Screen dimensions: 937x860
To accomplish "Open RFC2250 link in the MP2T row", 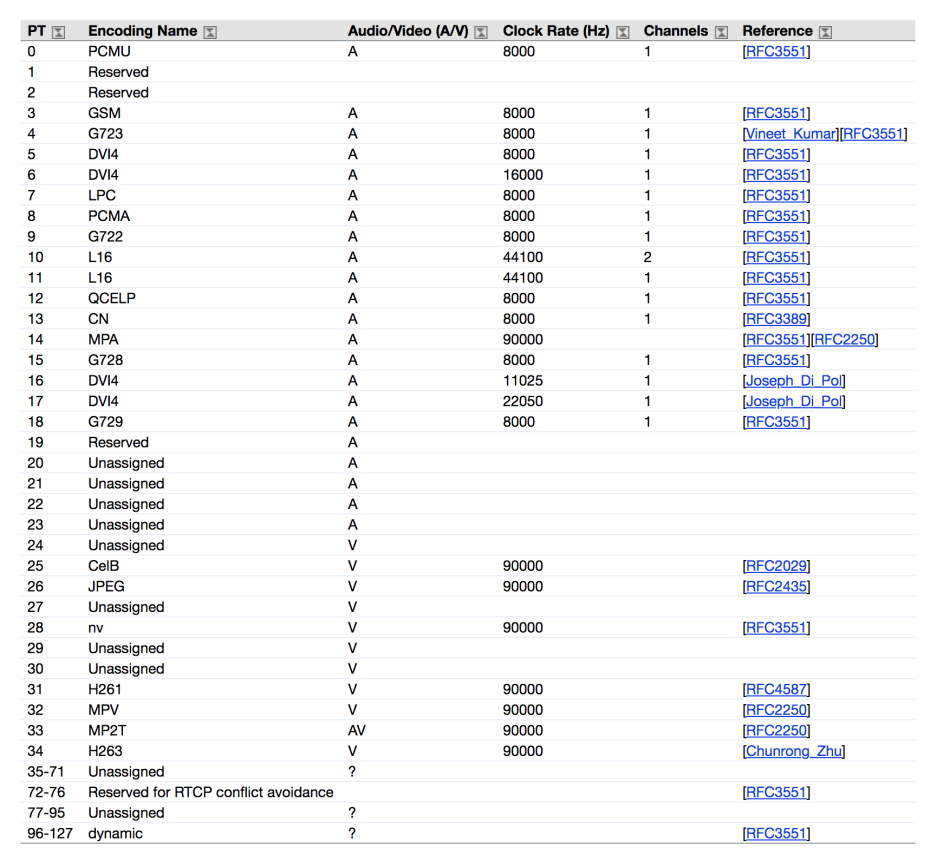I will coord(776,731).
